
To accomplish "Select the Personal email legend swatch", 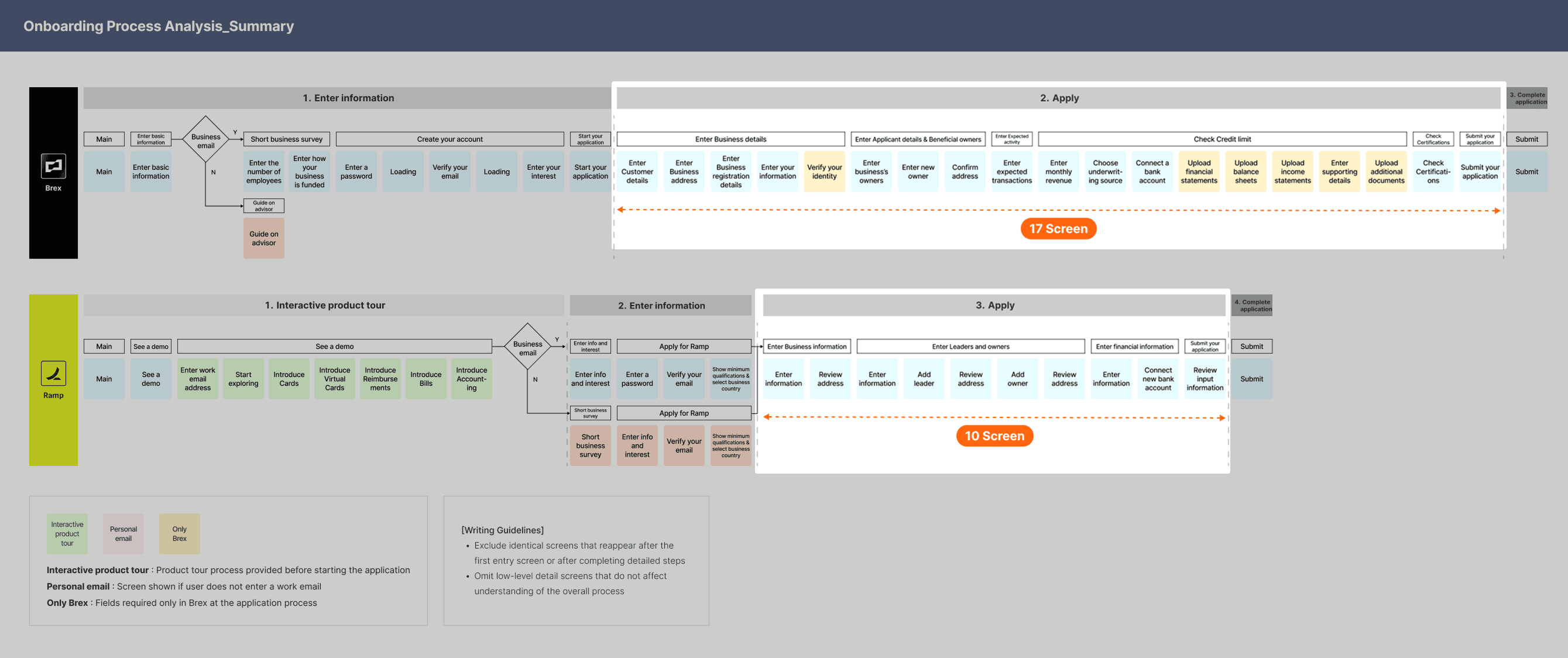I will [x=123, y=533].
